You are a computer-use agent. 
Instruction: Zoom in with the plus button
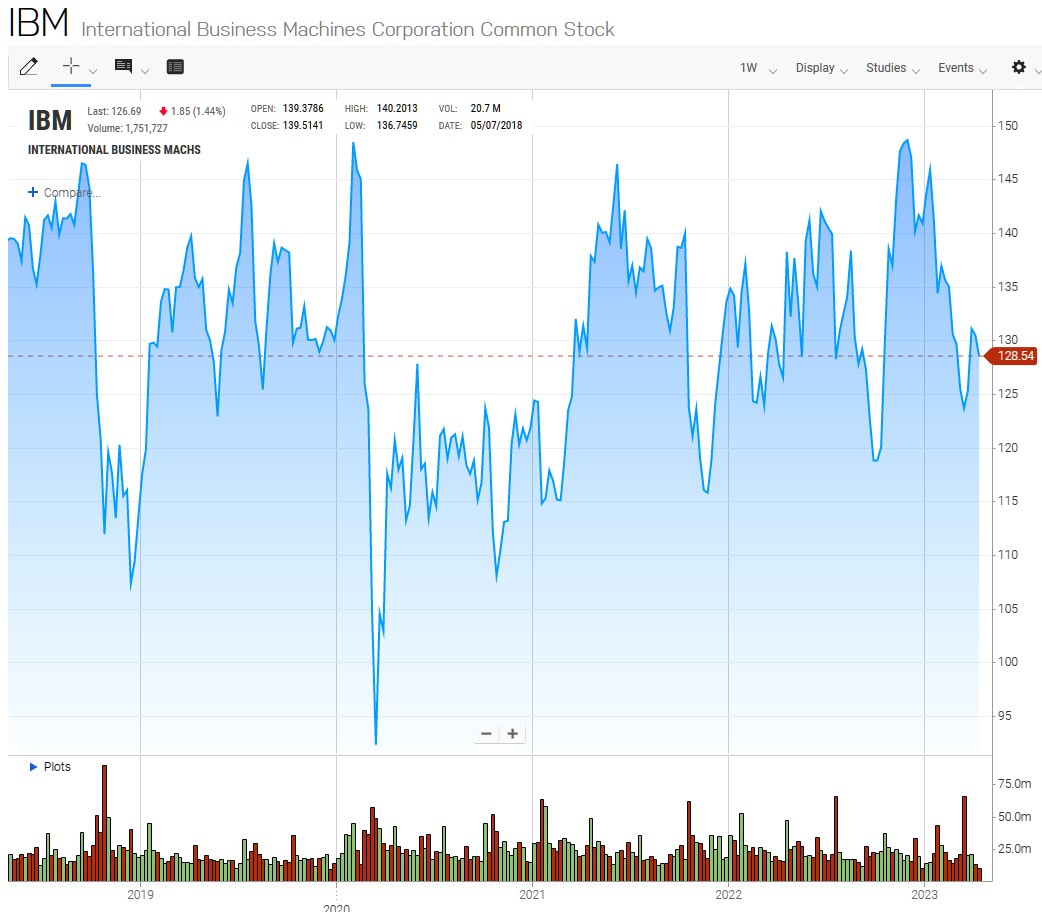512,734
